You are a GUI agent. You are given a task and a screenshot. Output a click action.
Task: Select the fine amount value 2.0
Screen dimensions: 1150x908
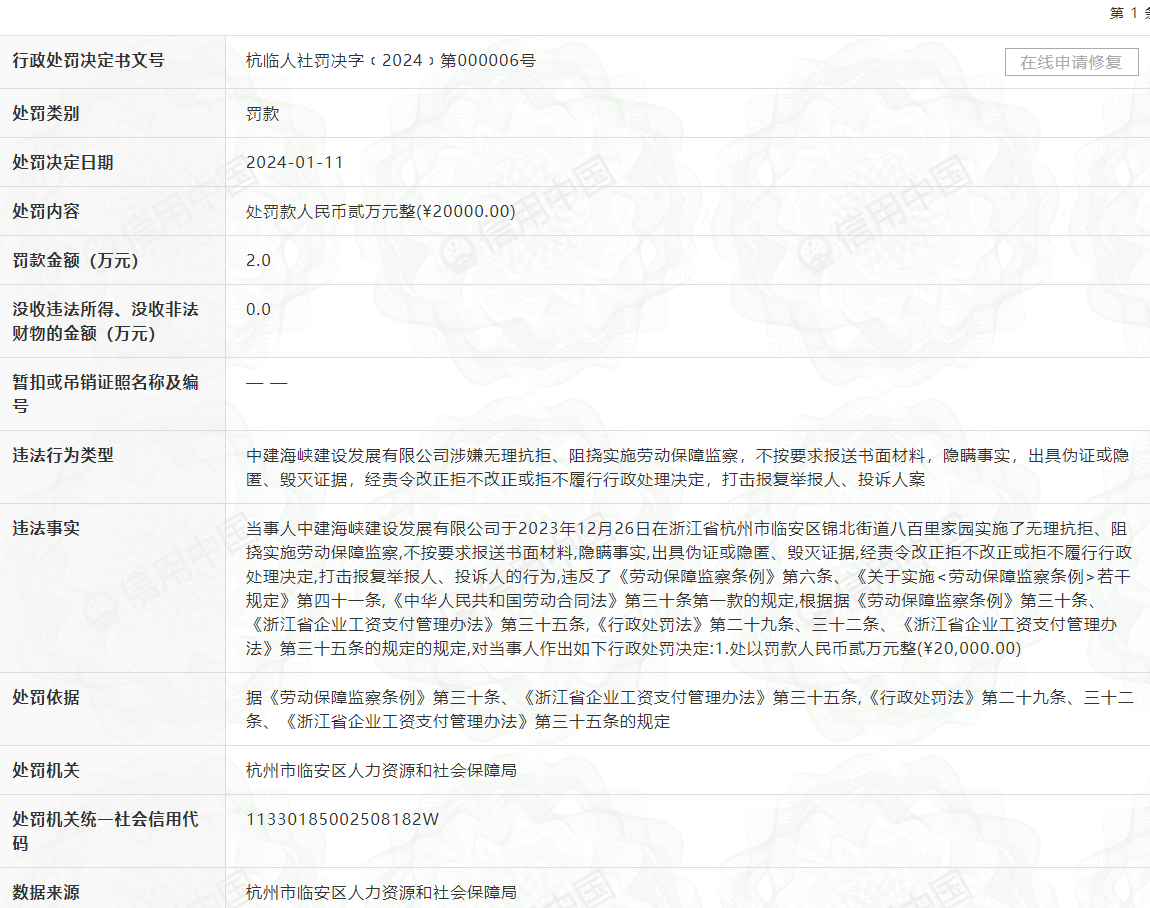258,260
